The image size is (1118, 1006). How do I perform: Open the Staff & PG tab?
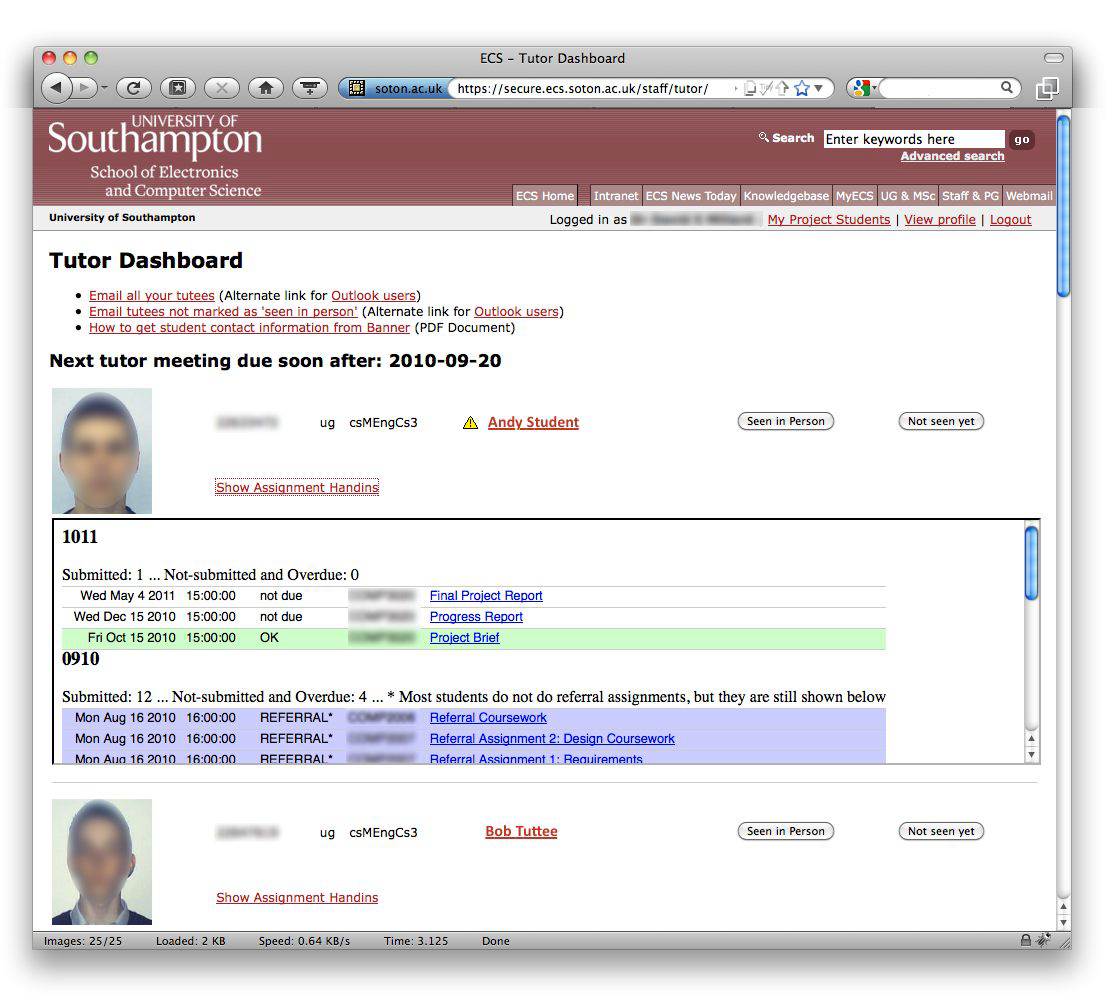pyautogui.click(x=970, y=195)
